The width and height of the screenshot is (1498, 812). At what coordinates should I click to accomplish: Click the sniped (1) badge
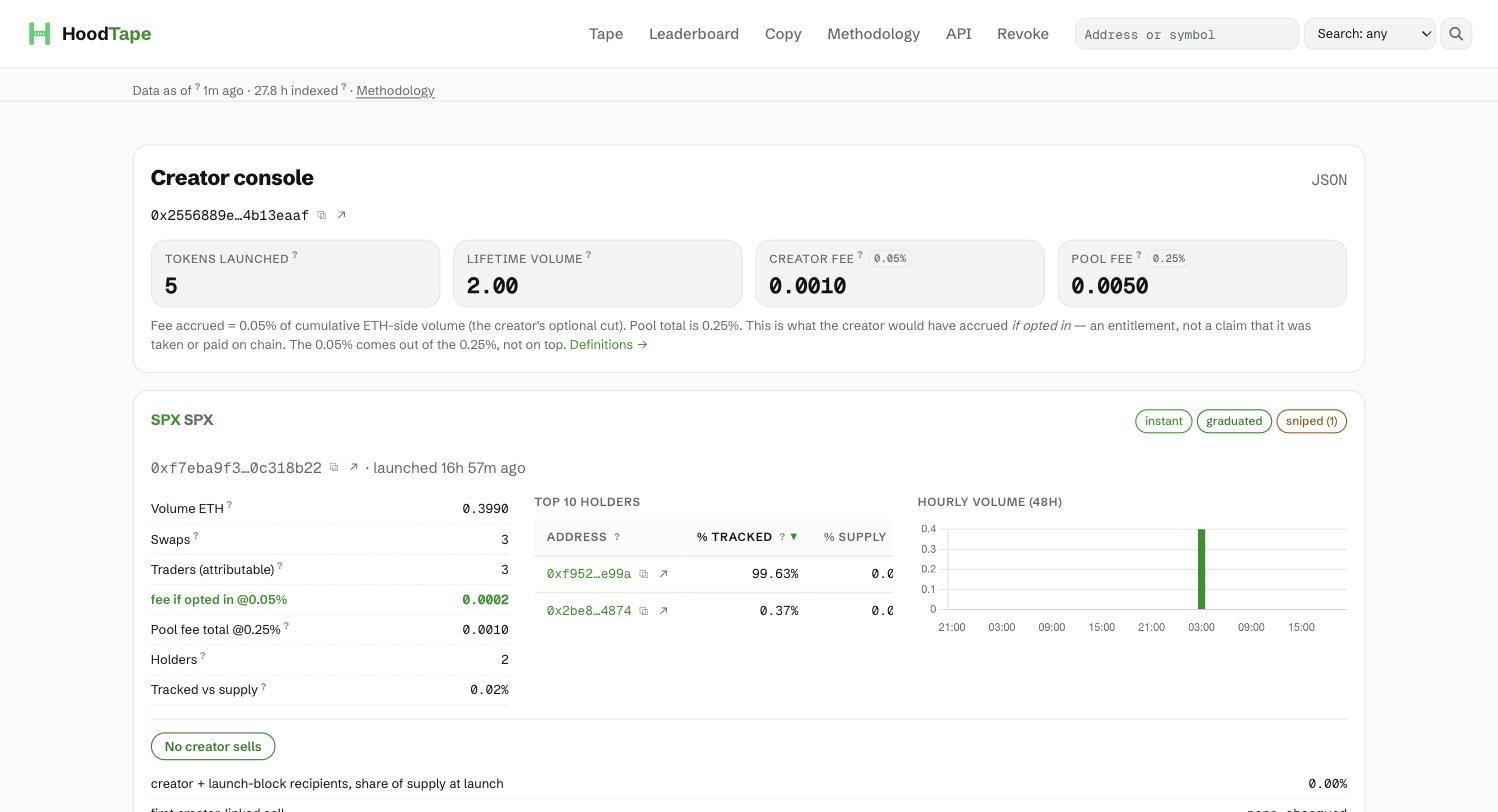tap(1311, 421)
